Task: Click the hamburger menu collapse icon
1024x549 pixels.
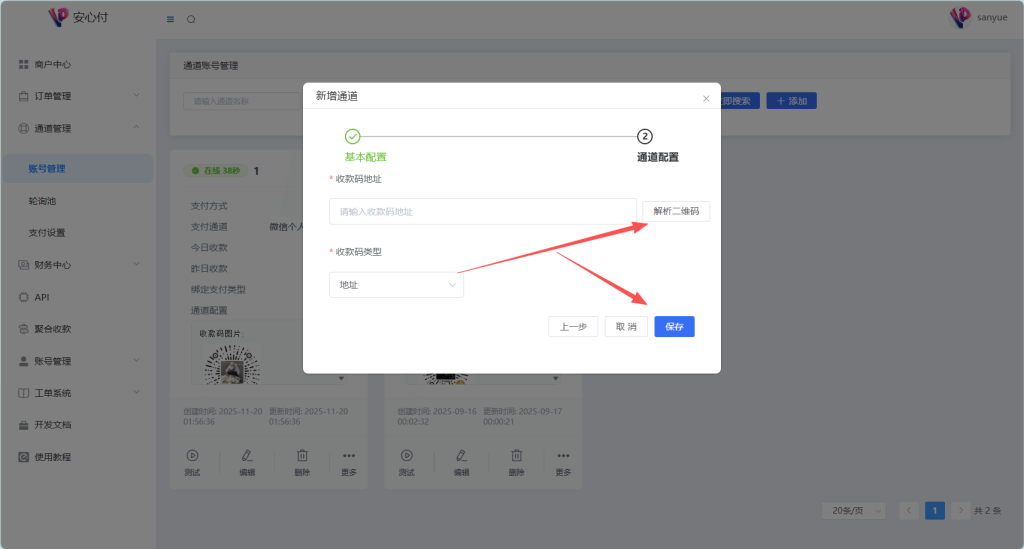Action: (x=170, y=19)
